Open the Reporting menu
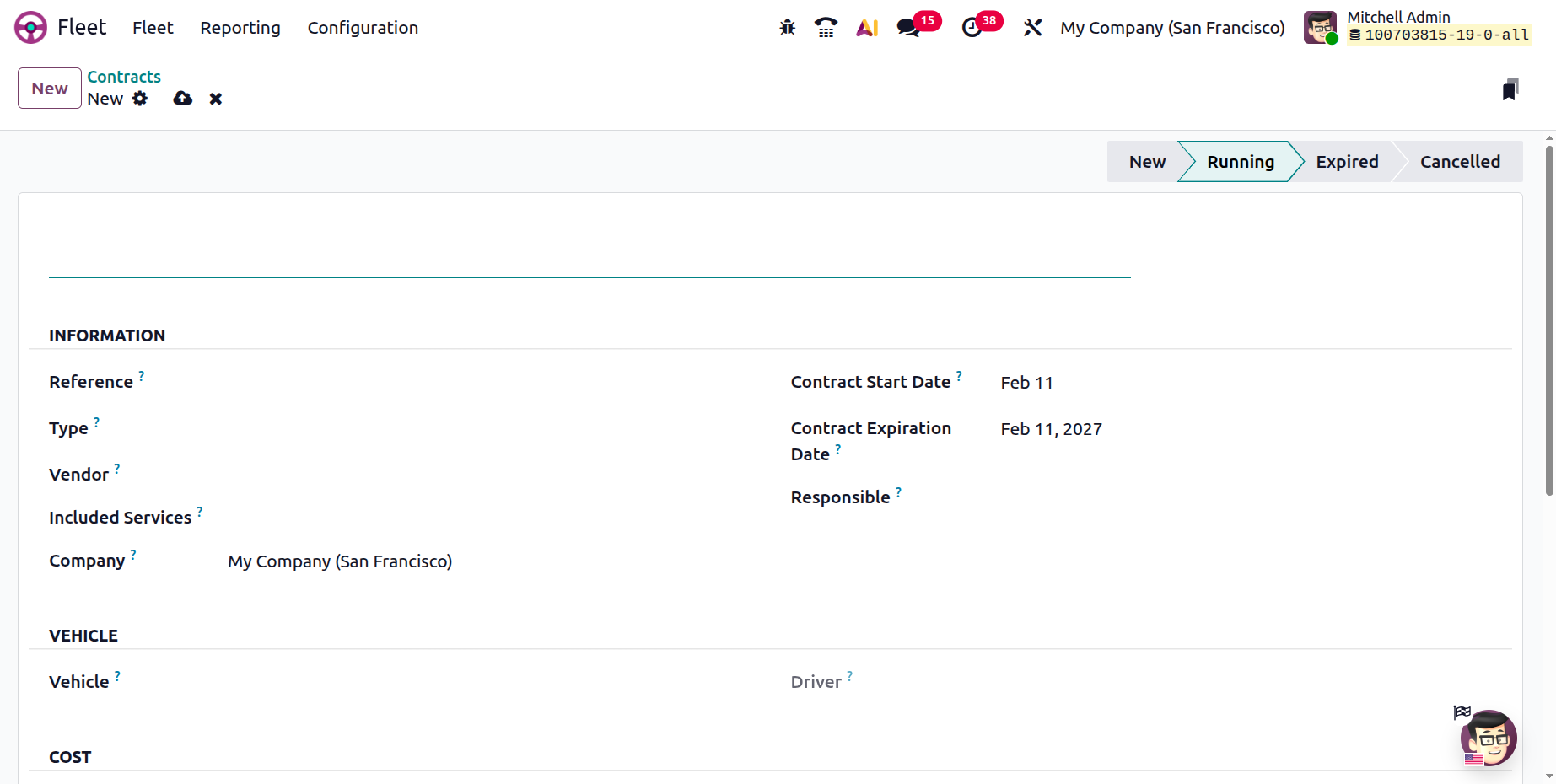The height and width of the screenshot is (784, 1556). click(x=240, y=28)
